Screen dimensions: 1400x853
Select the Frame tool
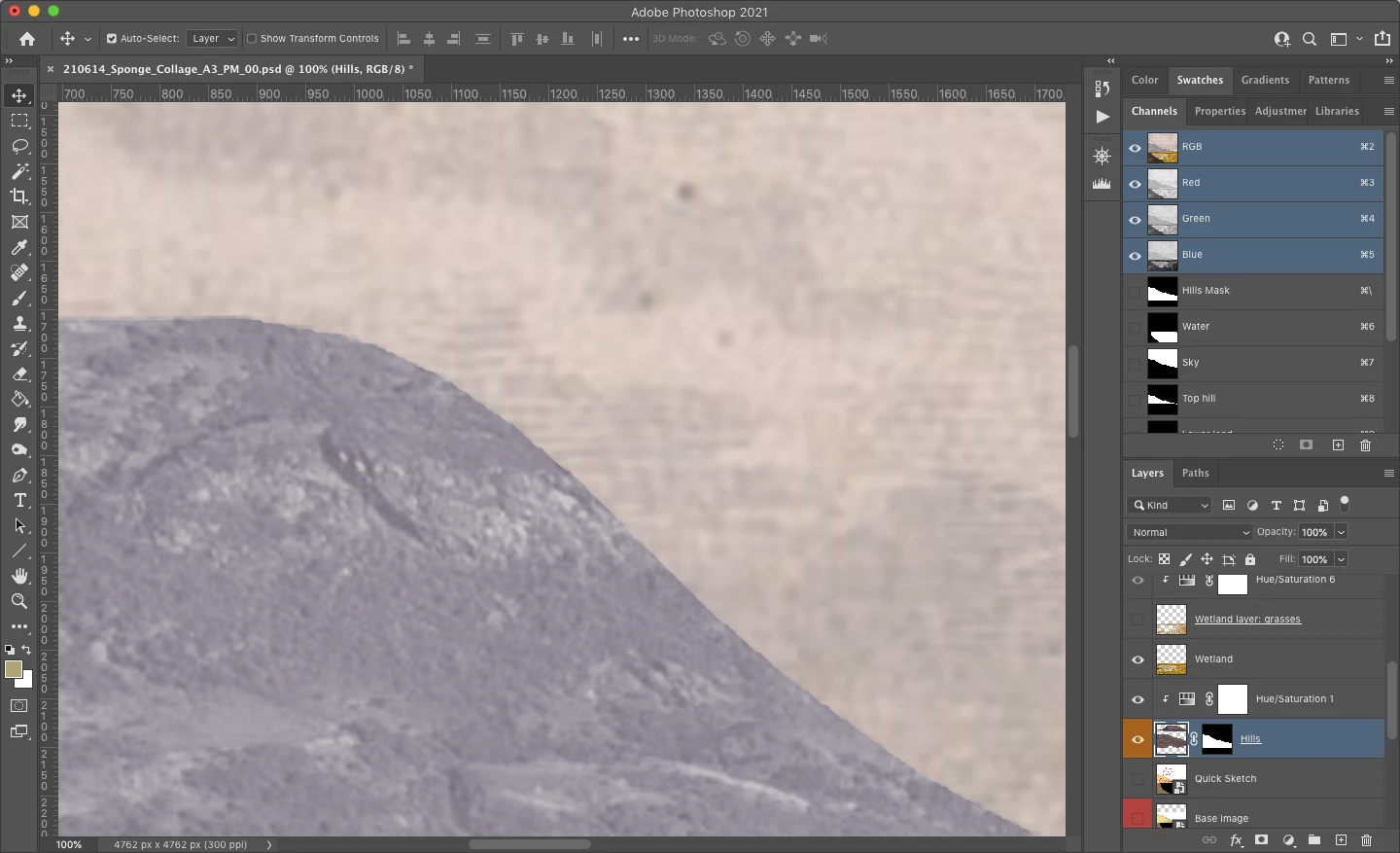tap(19, 222)
